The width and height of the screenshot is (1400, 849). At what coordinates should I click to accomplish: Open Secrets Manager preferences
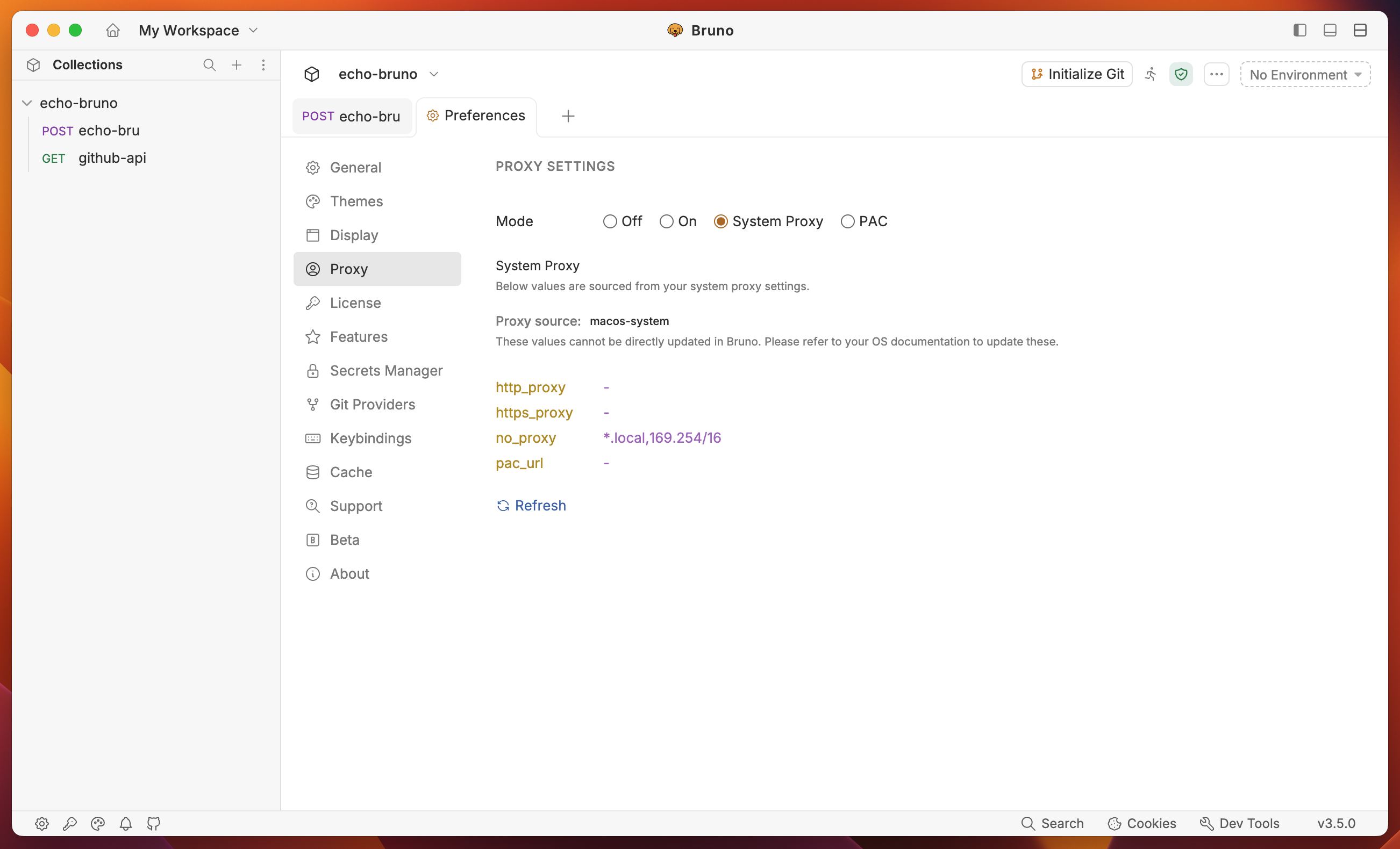coord(377,371)
